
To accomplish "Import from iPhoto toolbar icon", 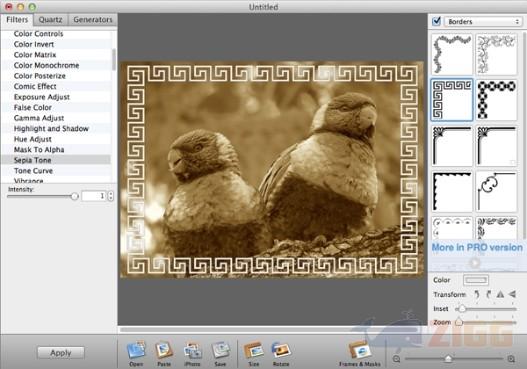I will pyautogui.click(x=192, y=350).
